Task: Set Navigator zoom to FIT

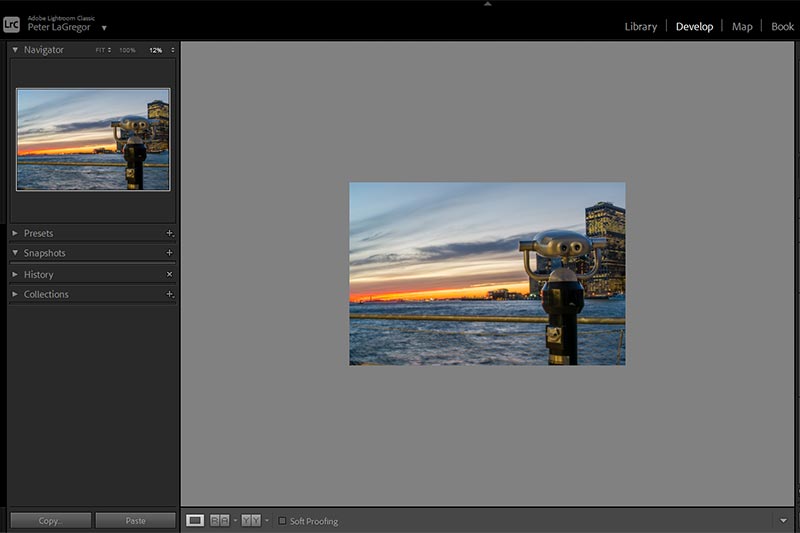Action: 101,50
